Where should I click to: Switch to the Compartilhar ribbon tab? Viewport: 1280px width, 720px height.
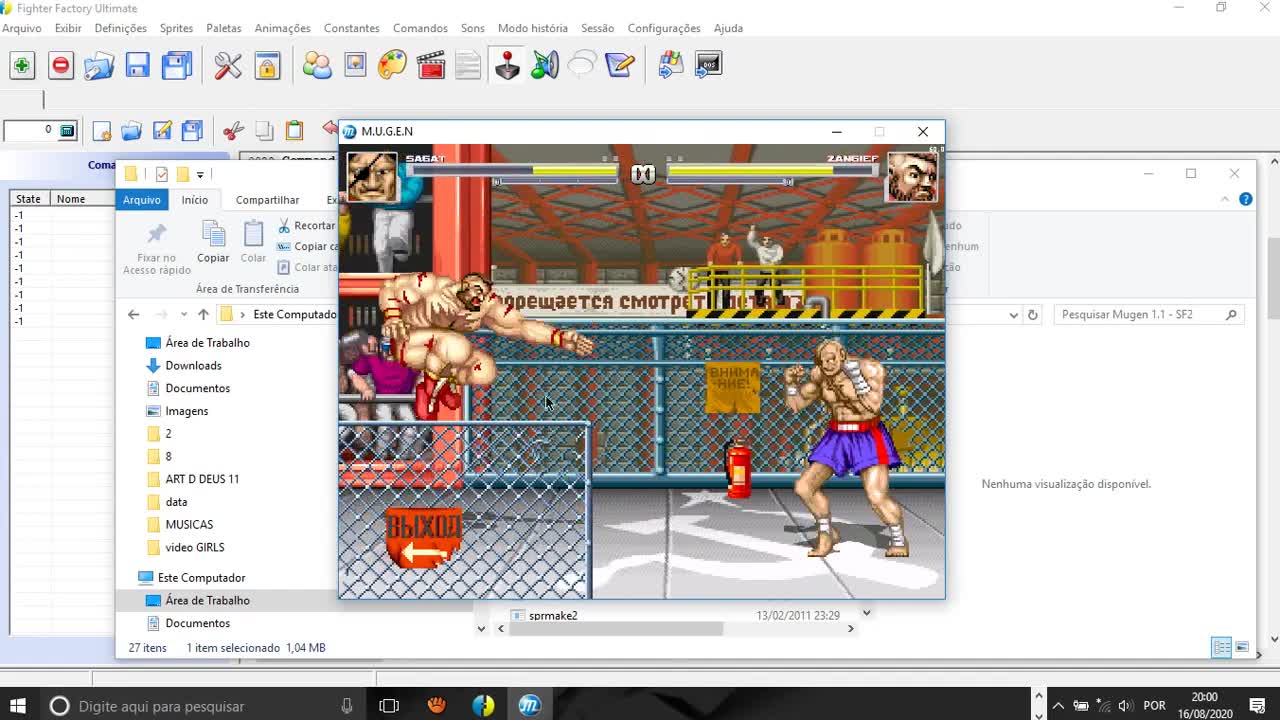[267, 200]
